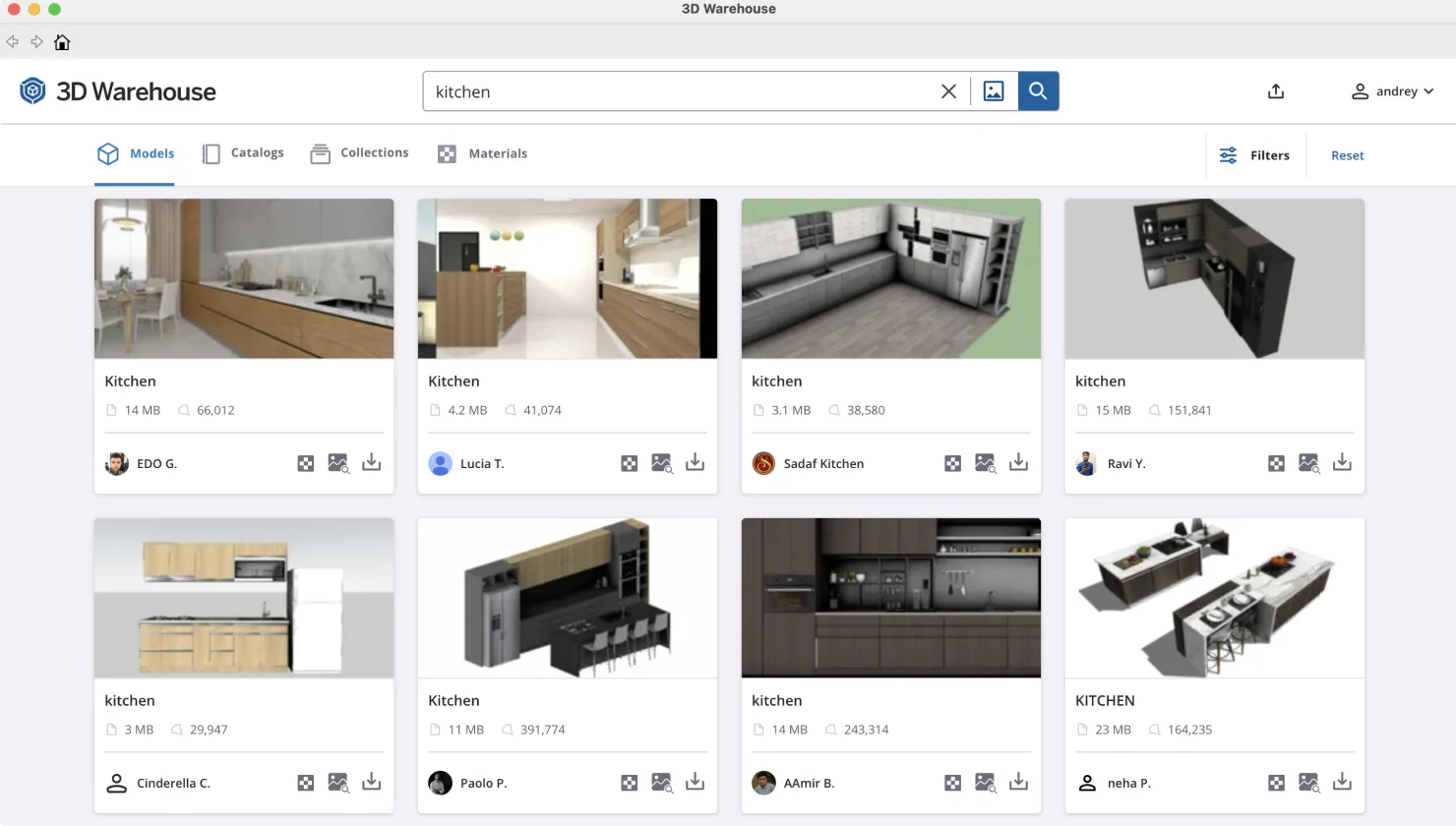Click the upload model icon

tap(1276, 91)
